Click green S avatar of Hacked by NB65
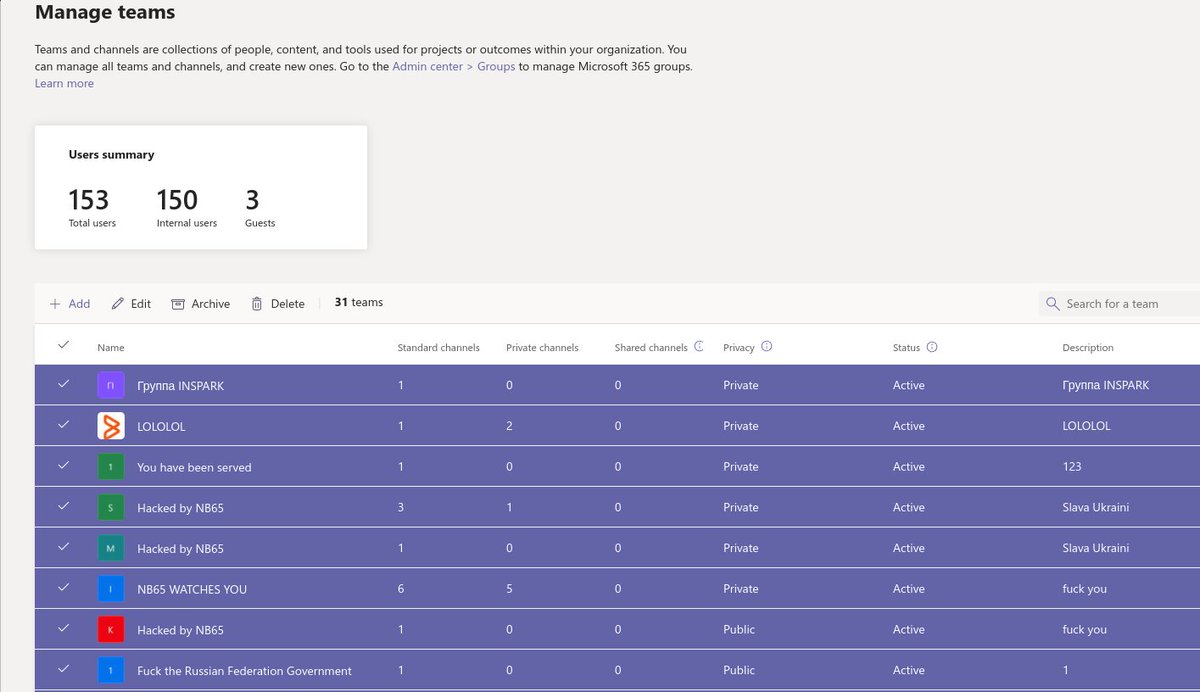The height and width of the screenshot is (692, 1200). tap(111, 508)
